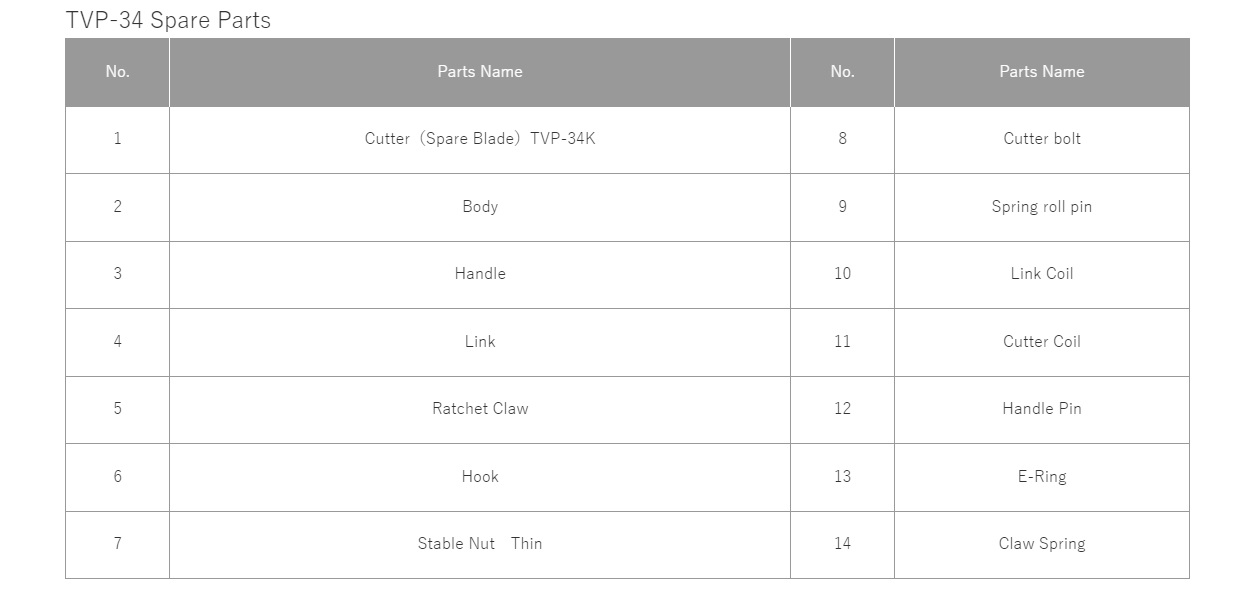Click part number 1 cell

pyautogui.click(x=118, y=139)
